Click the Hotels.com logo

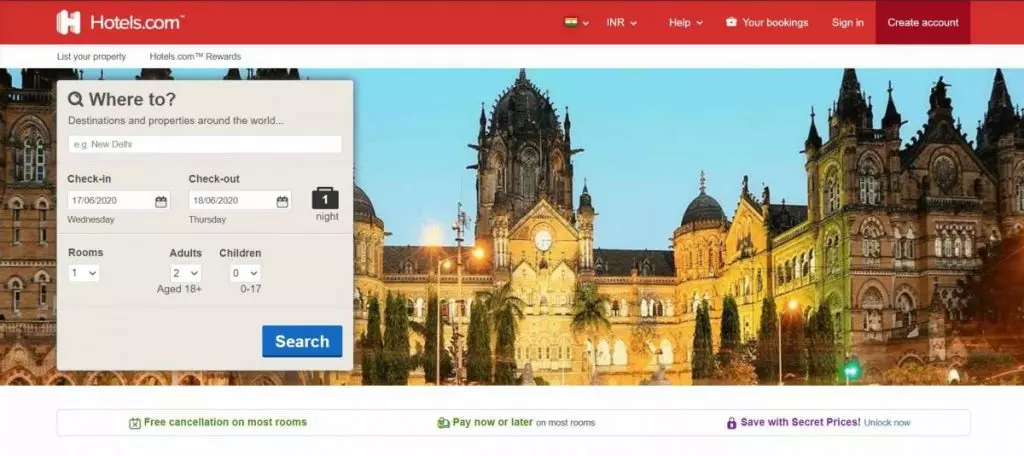[120, 22]
